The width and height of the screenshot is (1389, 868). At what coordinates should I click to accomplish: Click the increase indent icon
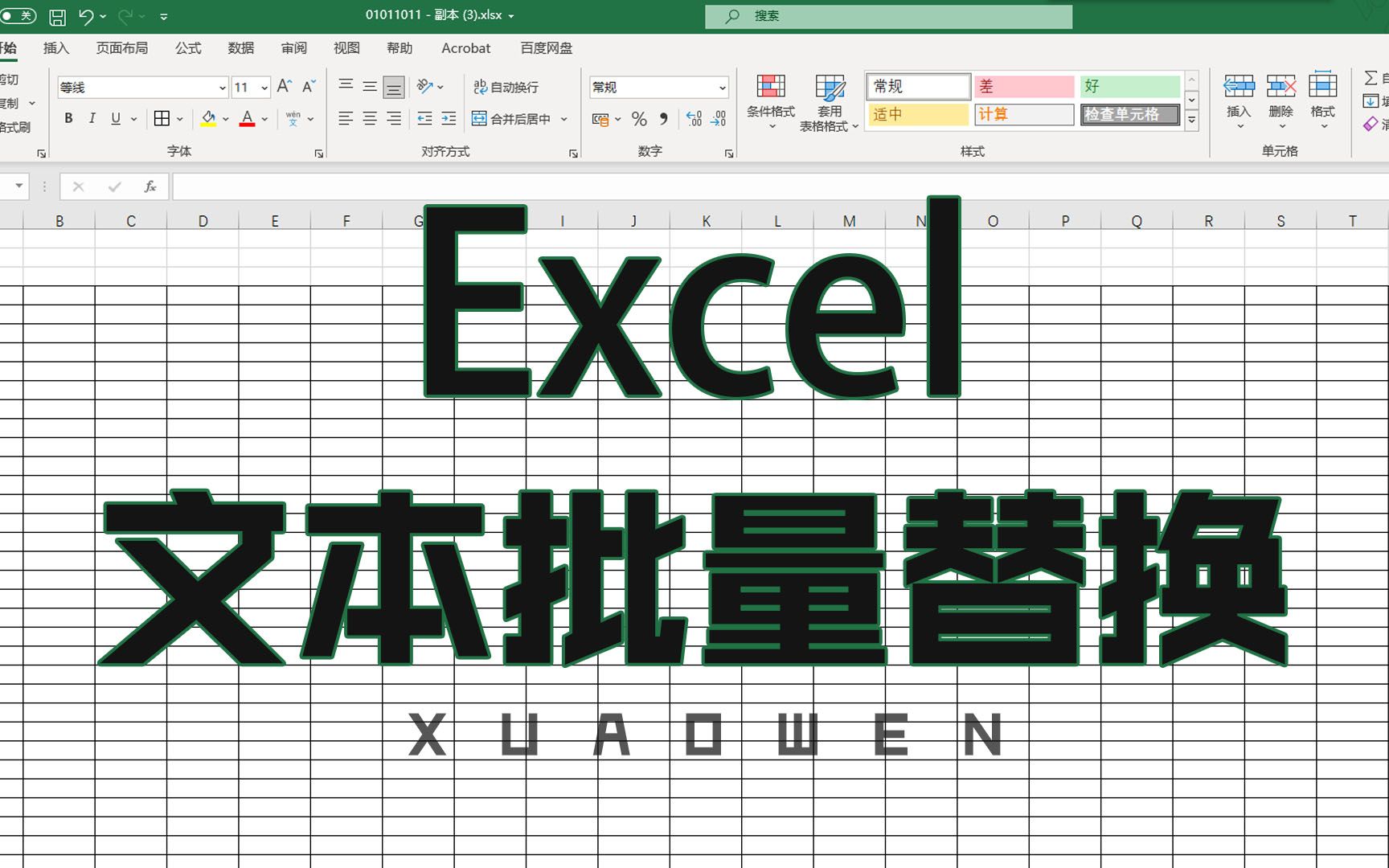[x=449, y=119]
